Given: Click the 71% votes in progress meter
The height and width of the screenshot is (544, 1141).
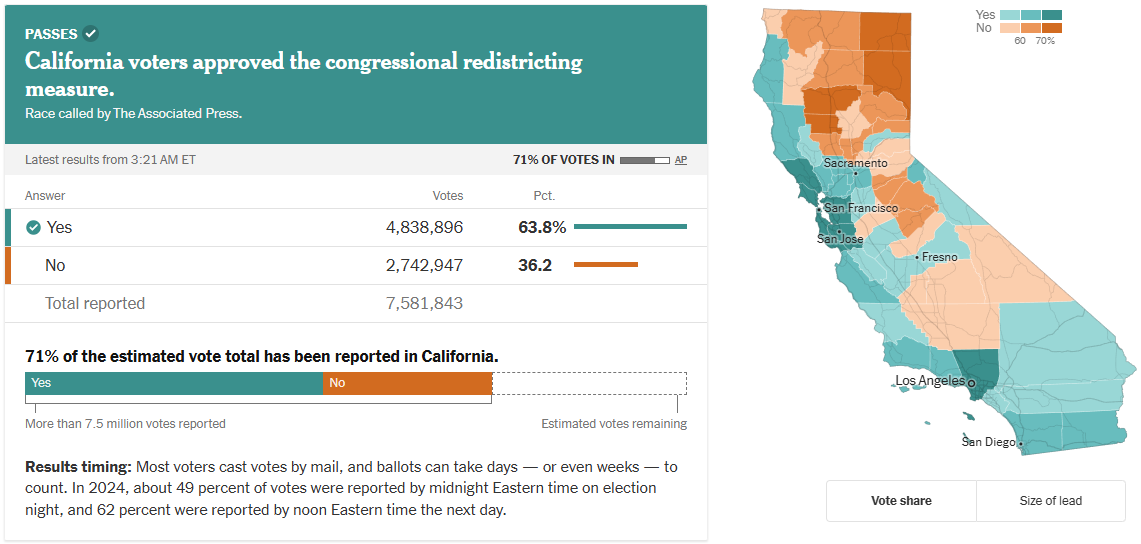Looking at the screenshot, I should click(x=644, y=160).
